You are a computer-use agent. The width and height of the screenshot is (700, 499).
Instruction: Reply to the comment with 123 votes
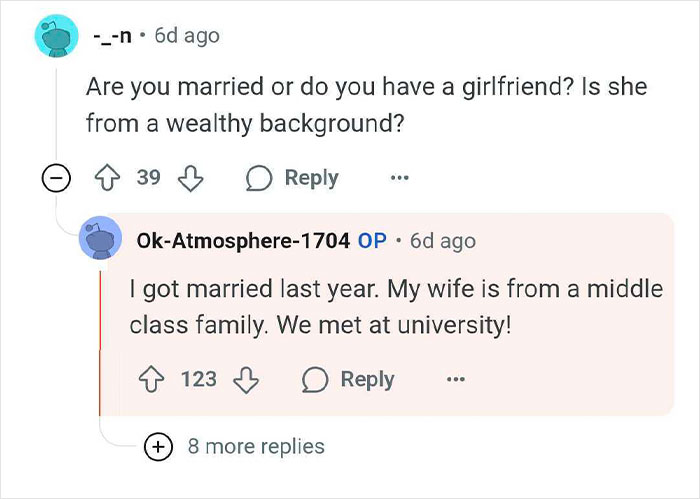[x=349, y=379]
